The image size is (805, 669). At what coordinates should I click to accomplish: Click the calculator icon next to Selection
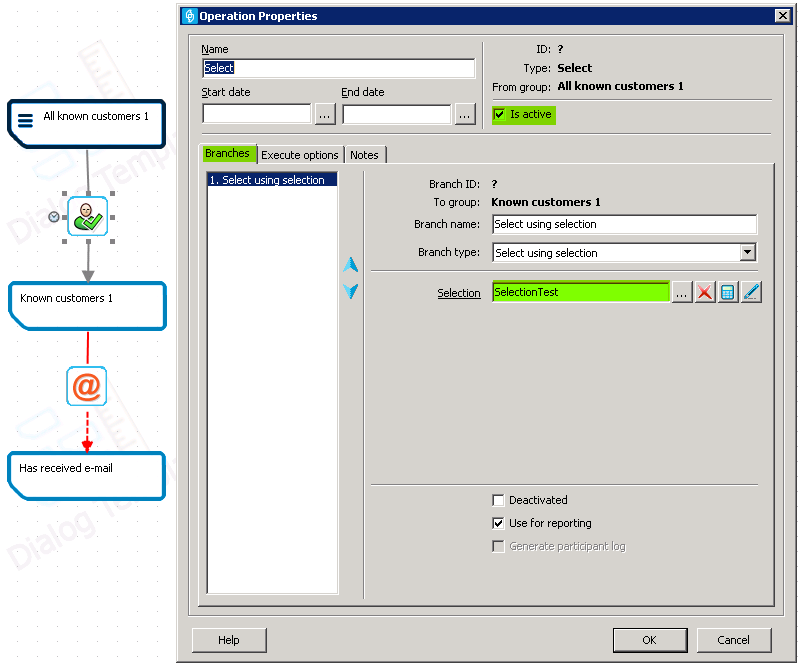pos(728,292)
